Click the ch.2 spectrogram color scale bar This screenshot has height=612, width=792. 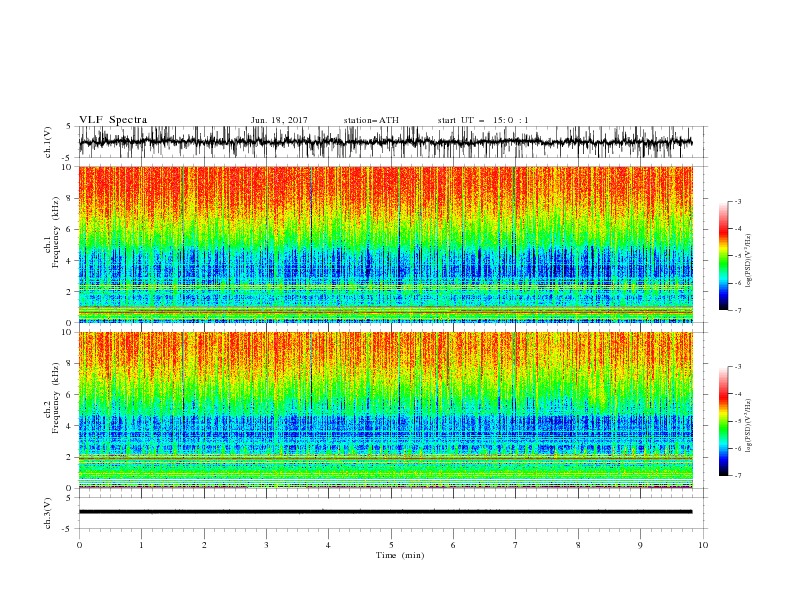[723, 421]
